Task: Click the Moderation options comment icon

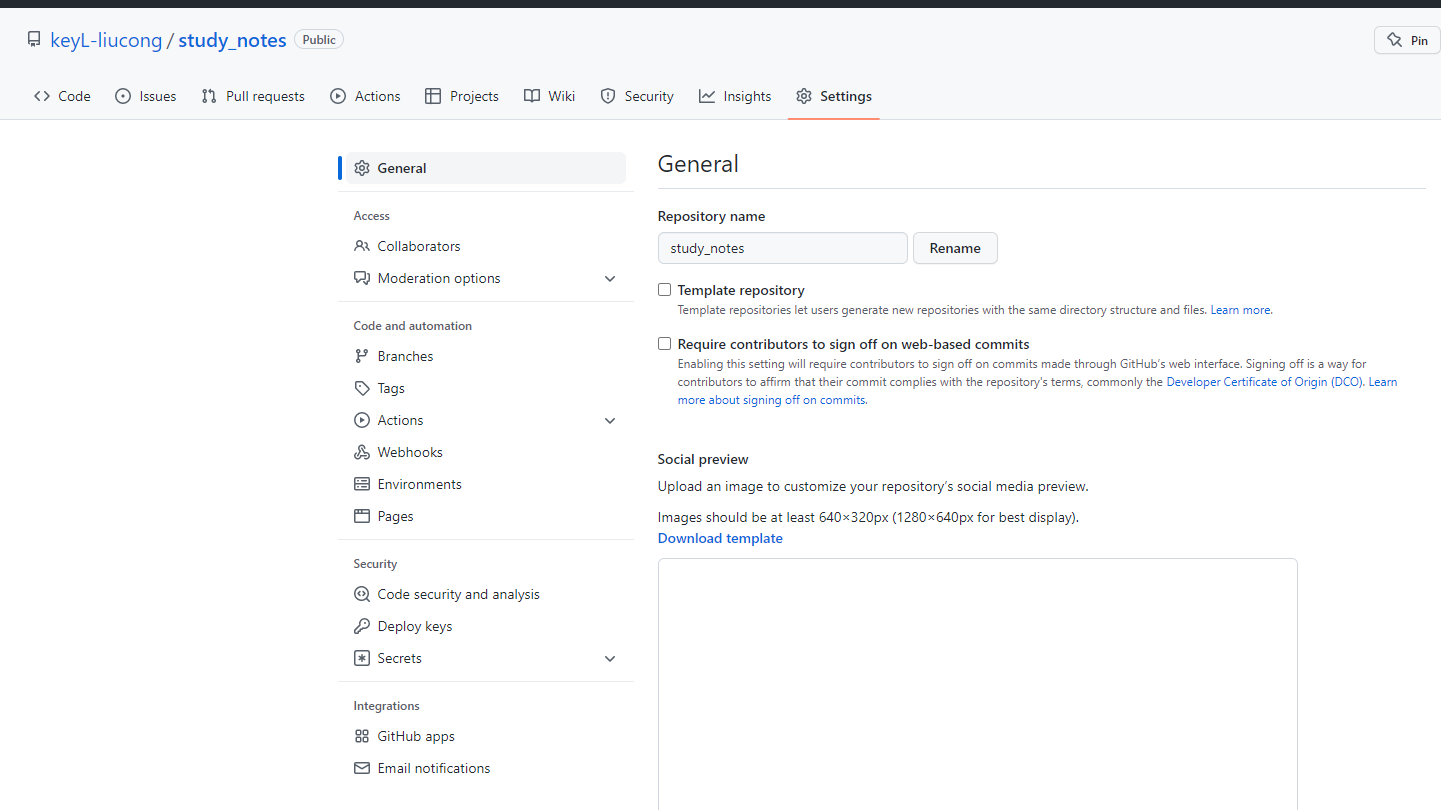Action: (x=362, y=278)
